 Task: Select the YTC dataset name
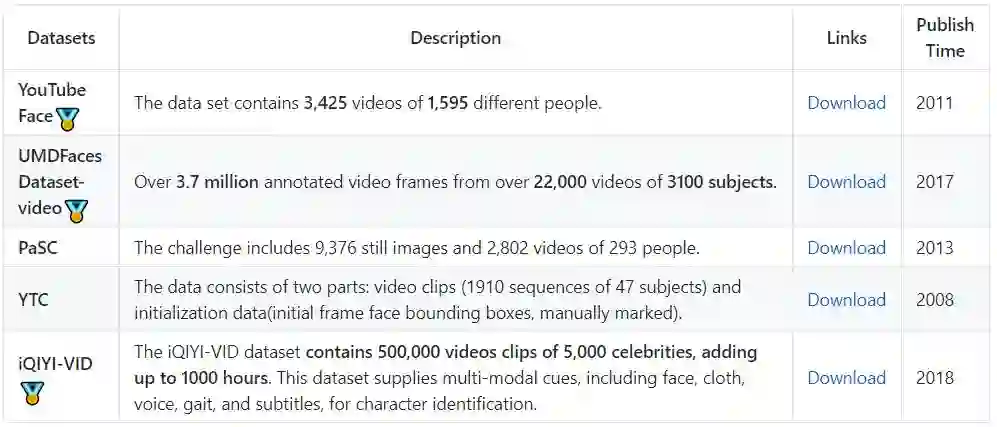[x=34, y=299]
